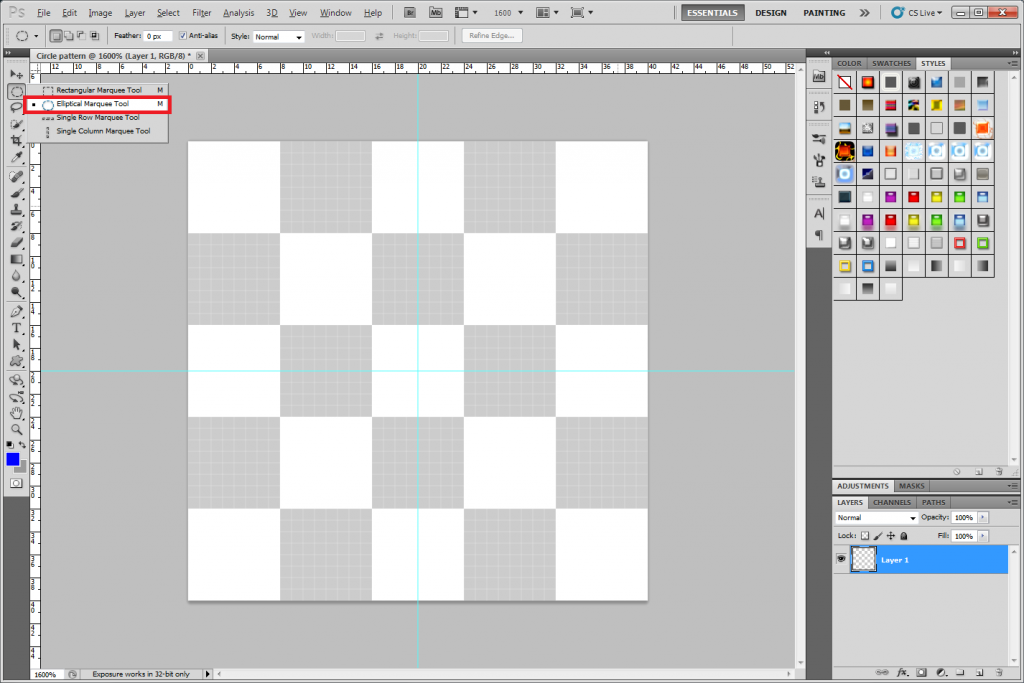Select the Move tool
Image resolution: width=1024 pixels, height=683 pixels.
point(16,75)
